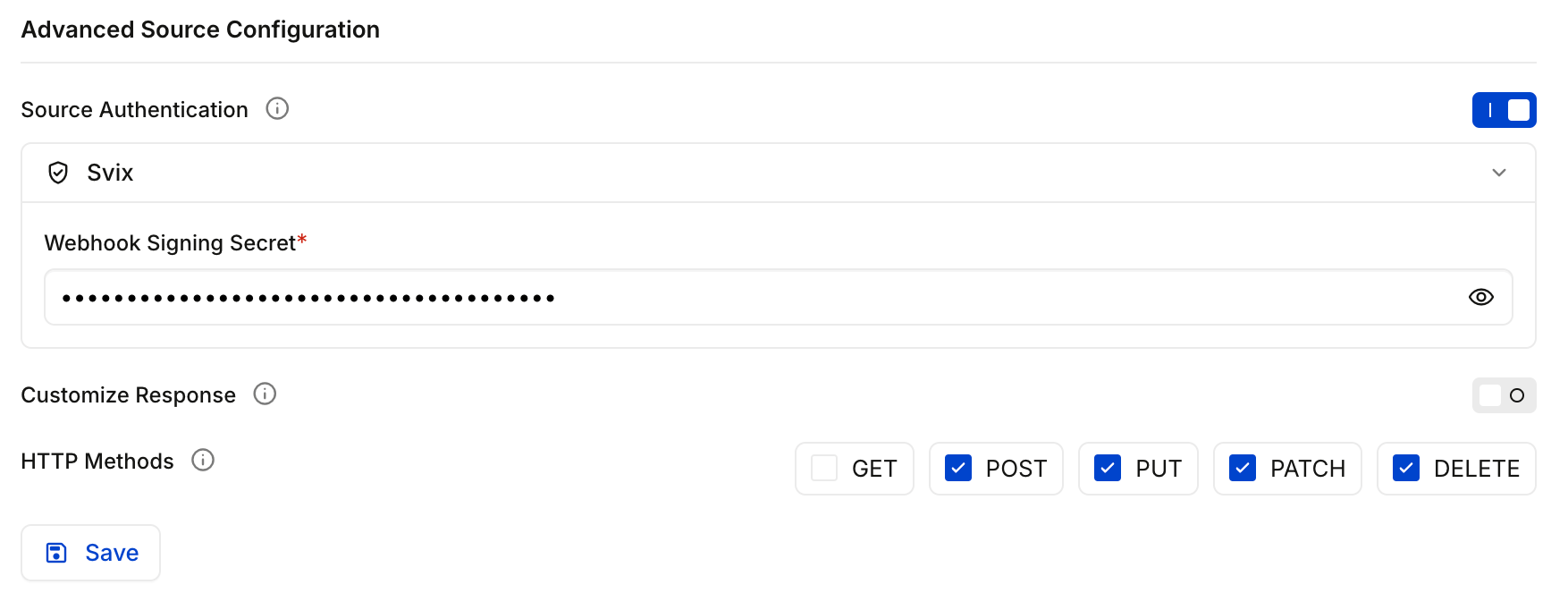
Task: Enable the GET method checkbox
Action: tap(823, 468)
